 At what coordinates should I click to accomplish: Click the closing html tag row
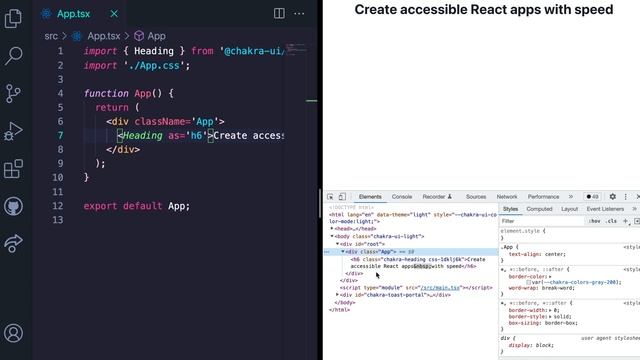(x=340, y=310)
